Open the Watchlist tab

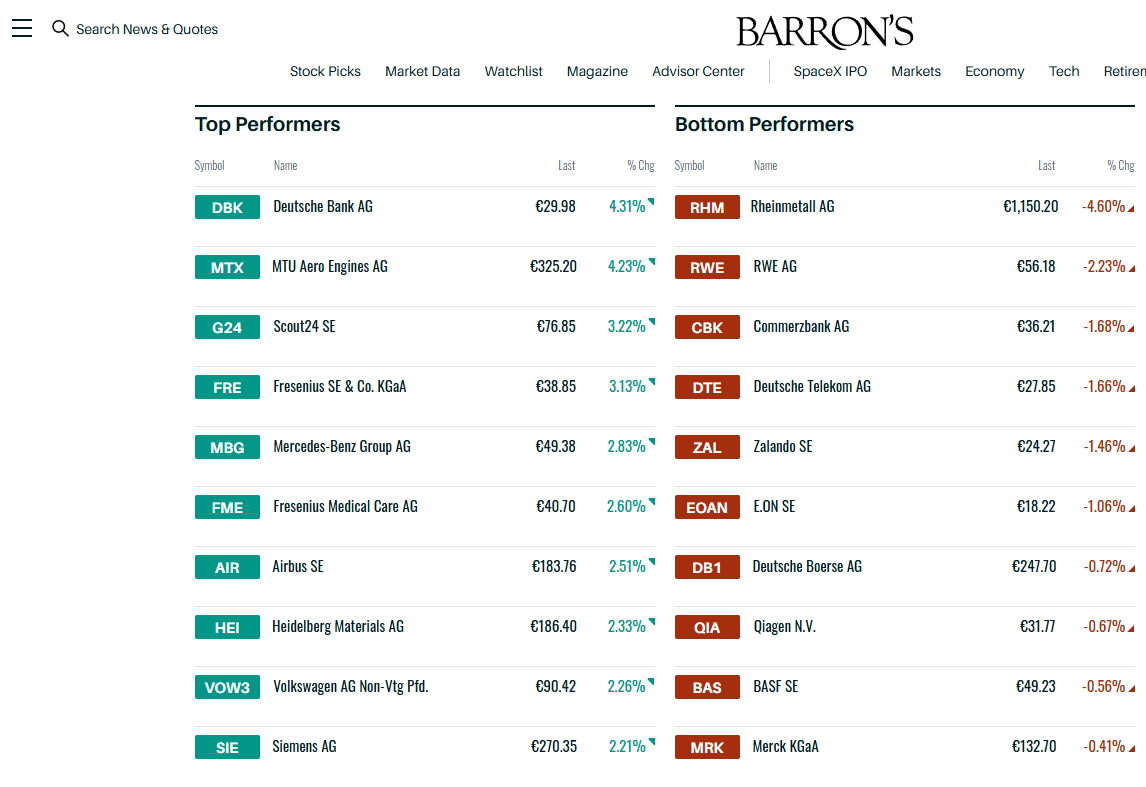click(513, 72)
